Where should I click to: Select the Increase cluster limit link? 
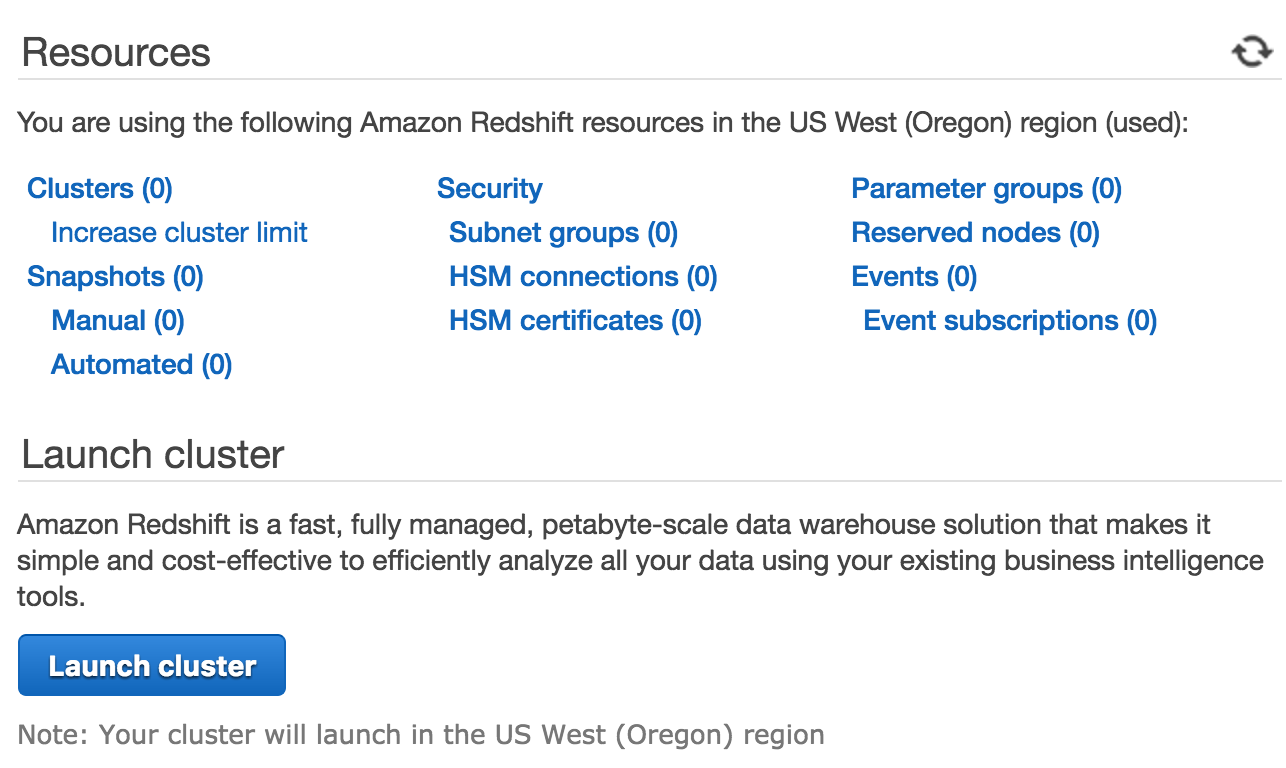point(179,233)
